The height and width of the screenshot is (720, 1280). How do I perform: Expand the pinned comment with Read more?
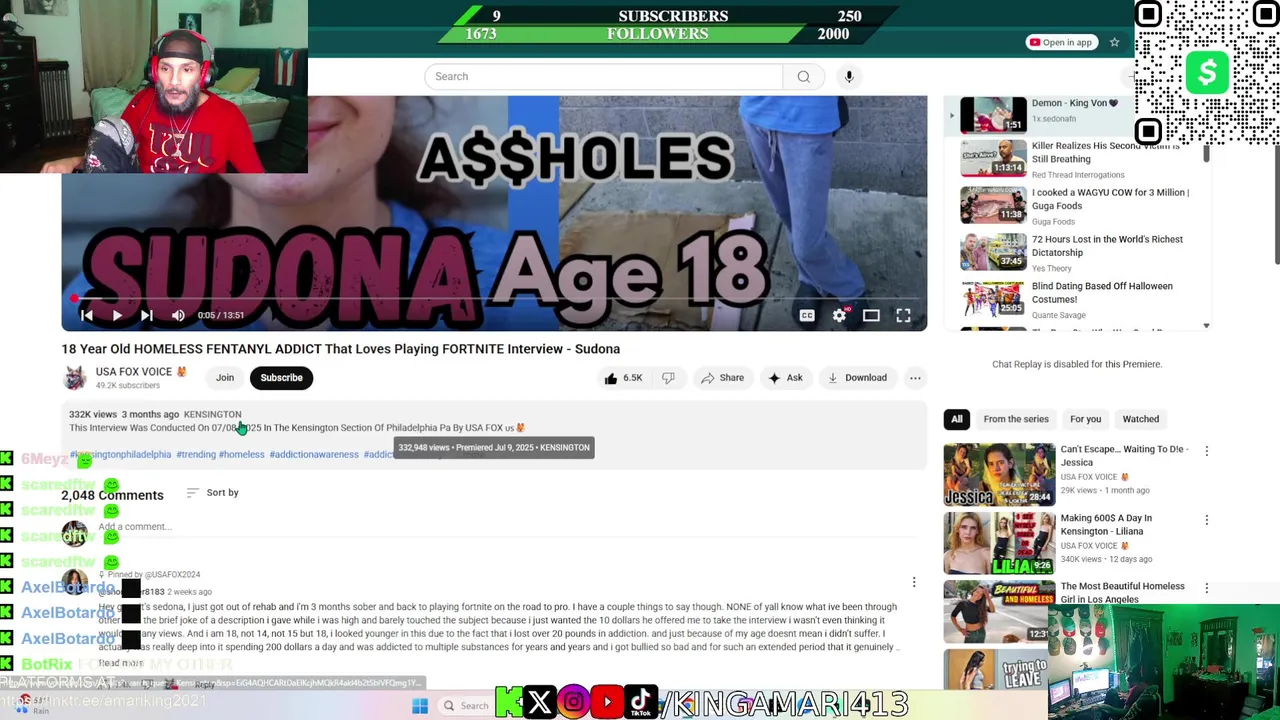[121, 663]
